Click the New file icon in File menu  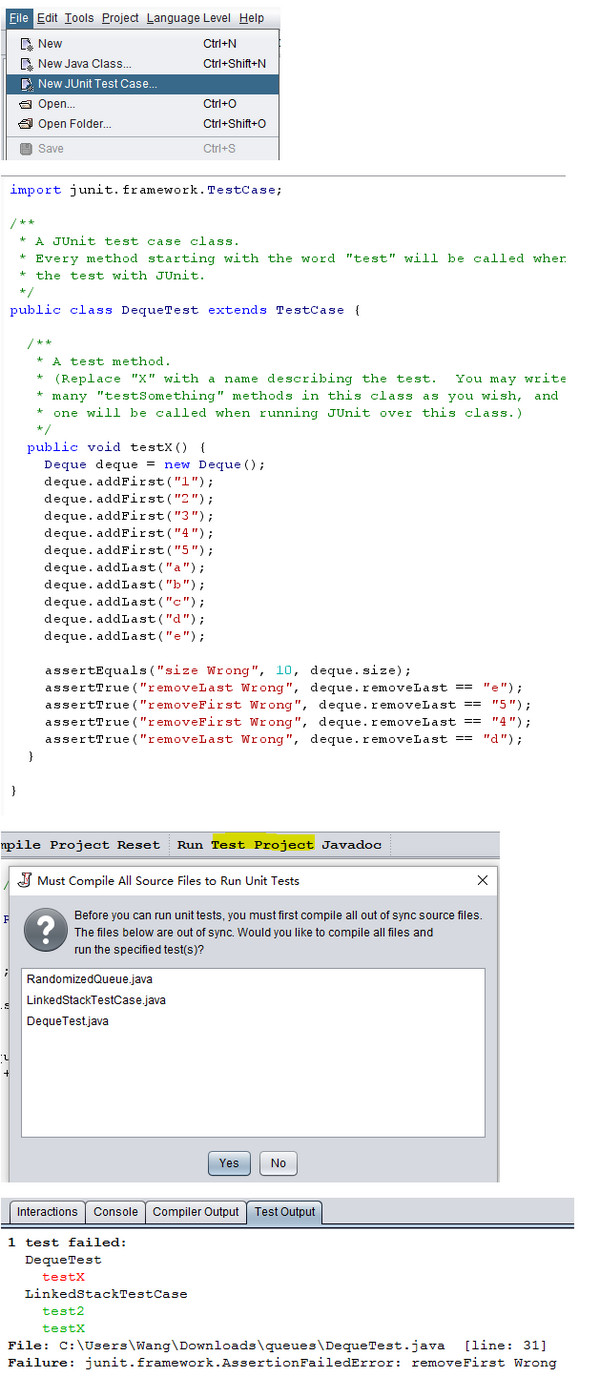click(x=26, y=44)
